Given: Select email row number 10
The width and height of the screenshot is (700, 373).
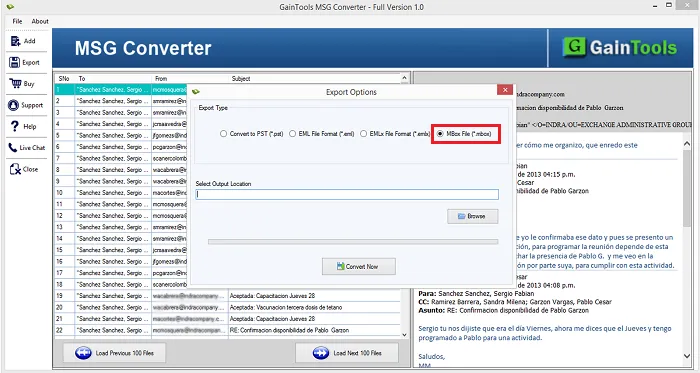Looking at the screenshot, I should click(x=121, y=193).
